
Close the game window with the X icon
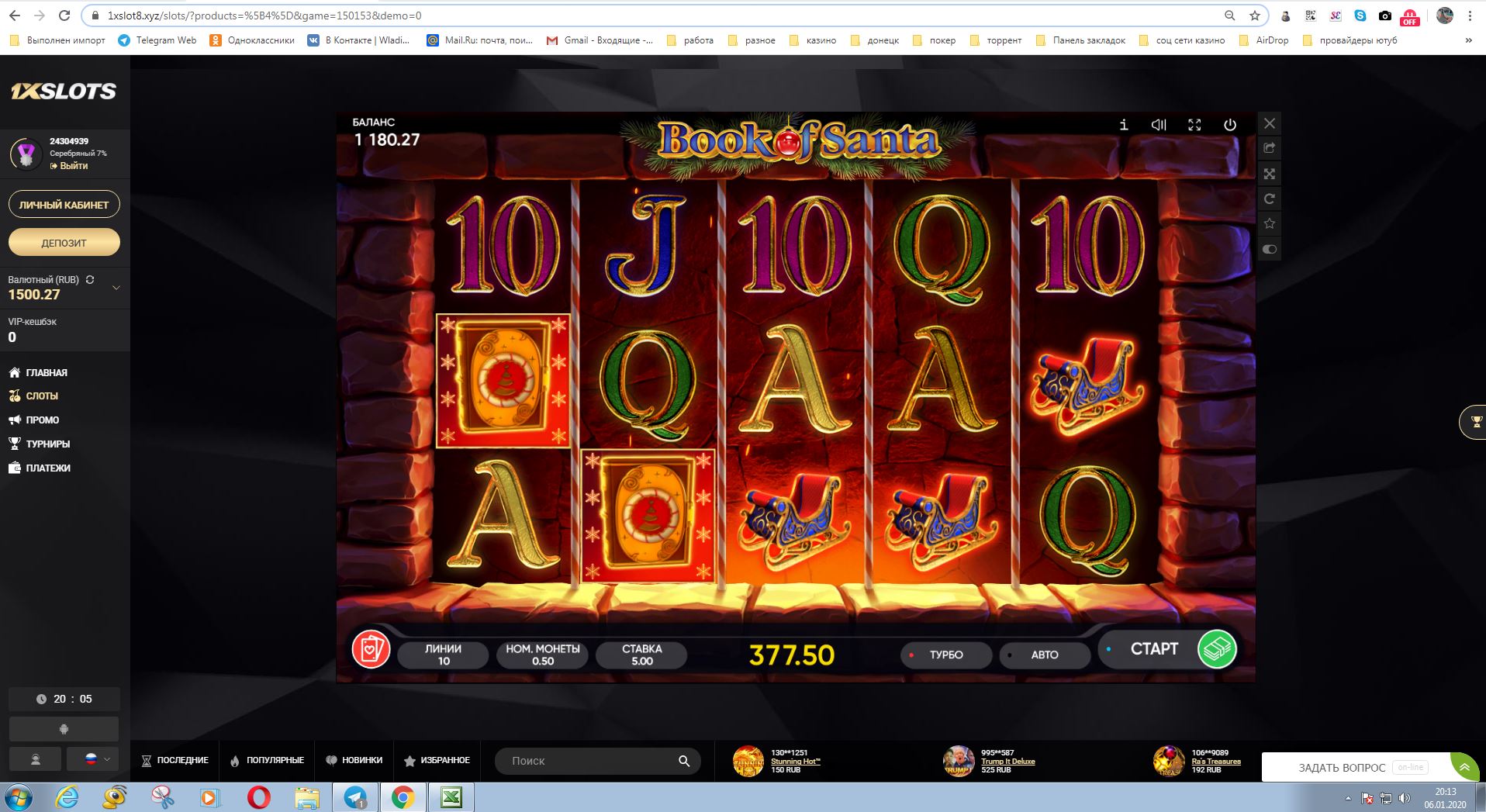click(x=1270, y=123)
